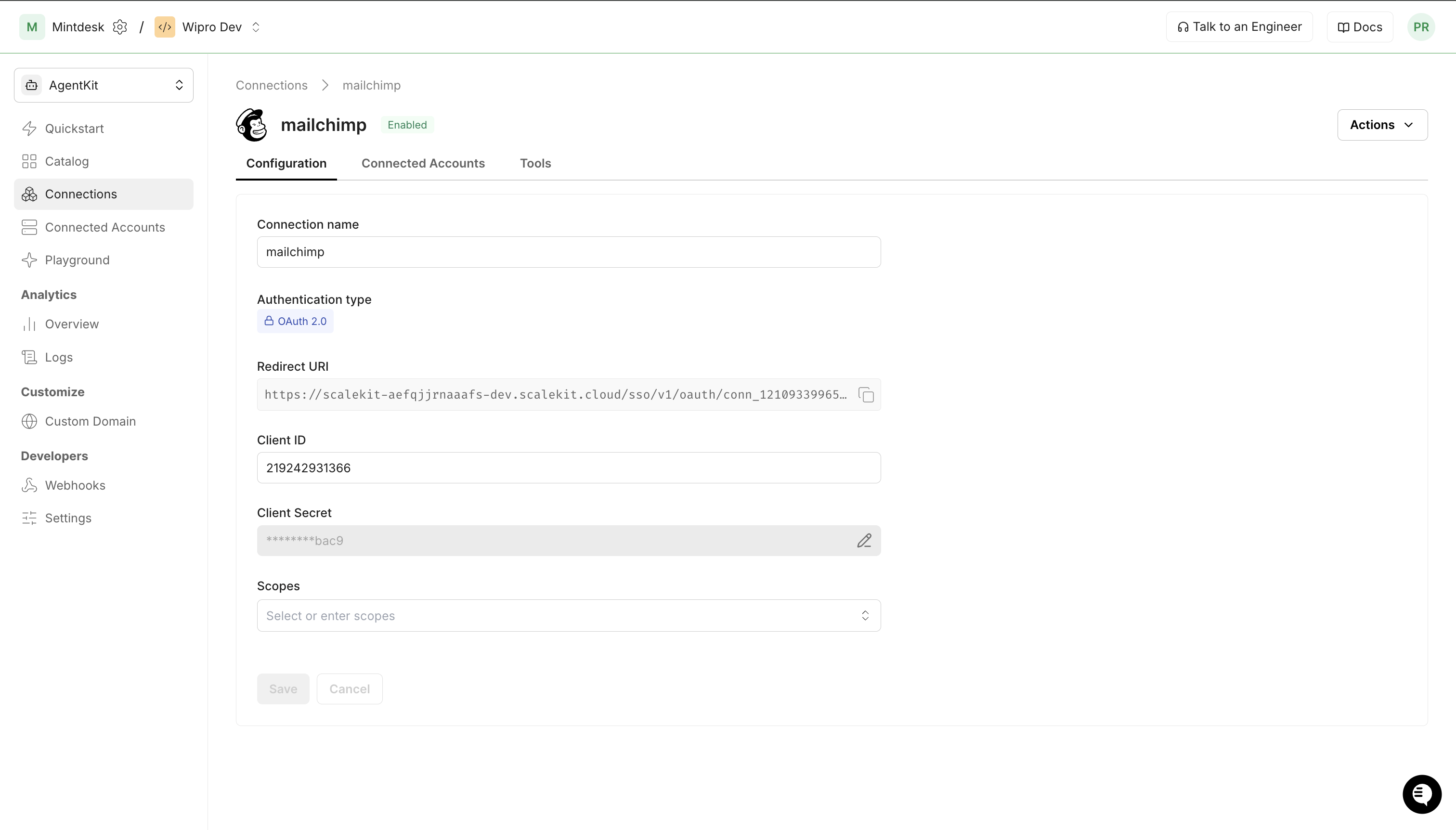Click the lock icon in OAuth badge
Viewport: 1456px width, 830px height.
click(x=269, y=321)
